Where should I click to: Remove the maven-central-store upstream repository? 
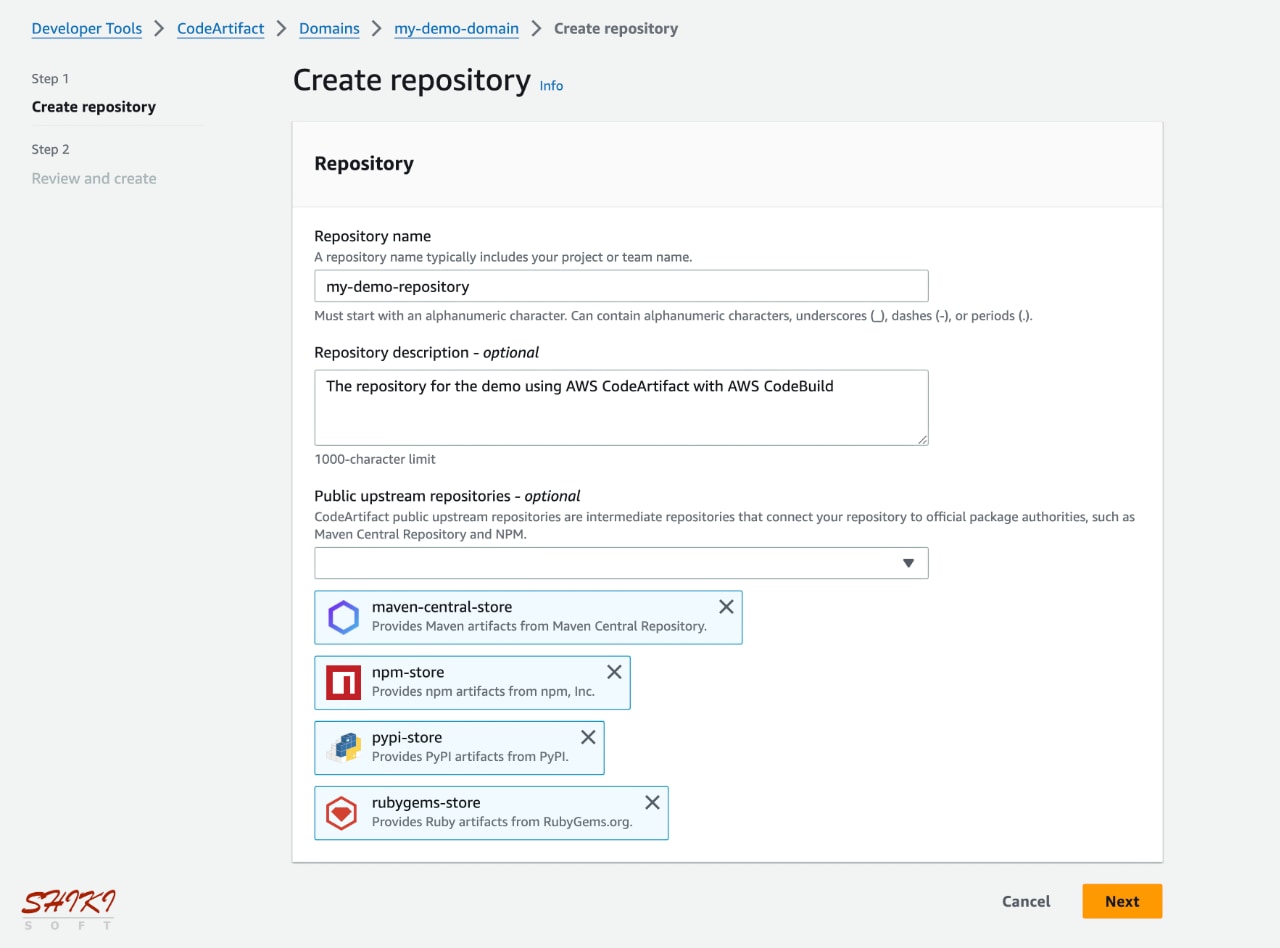point(726,607)
